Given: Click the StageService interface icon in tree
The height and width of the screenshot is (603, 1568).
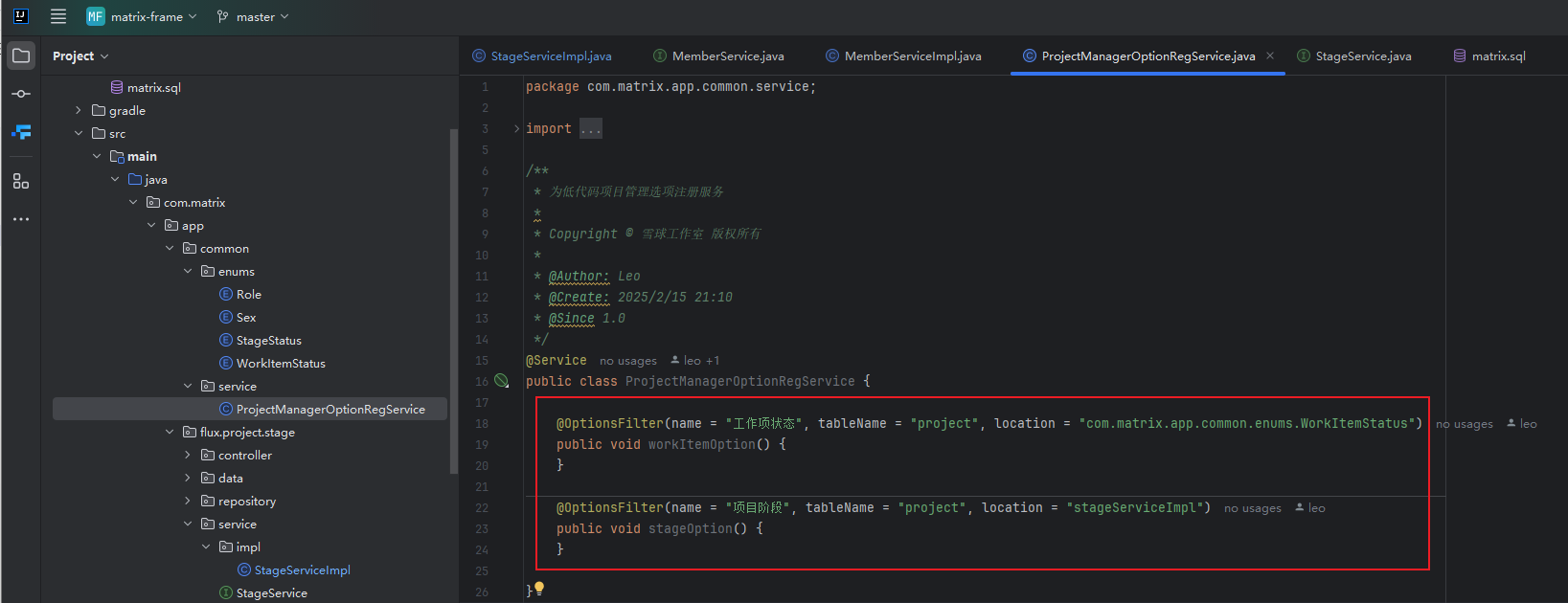Looking at the screenshot, I should 226,592.
